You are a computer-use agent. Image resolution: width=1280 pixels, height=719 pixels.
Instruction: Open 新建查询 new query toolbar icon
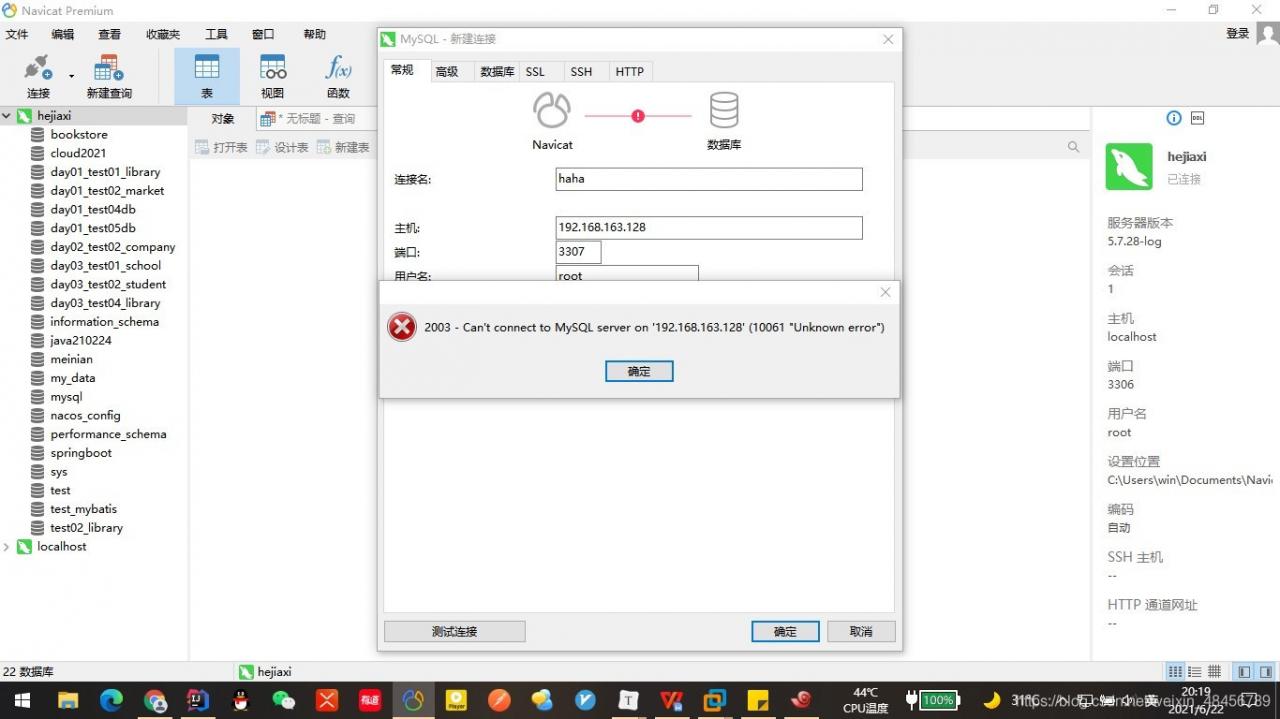click(108, 68)
